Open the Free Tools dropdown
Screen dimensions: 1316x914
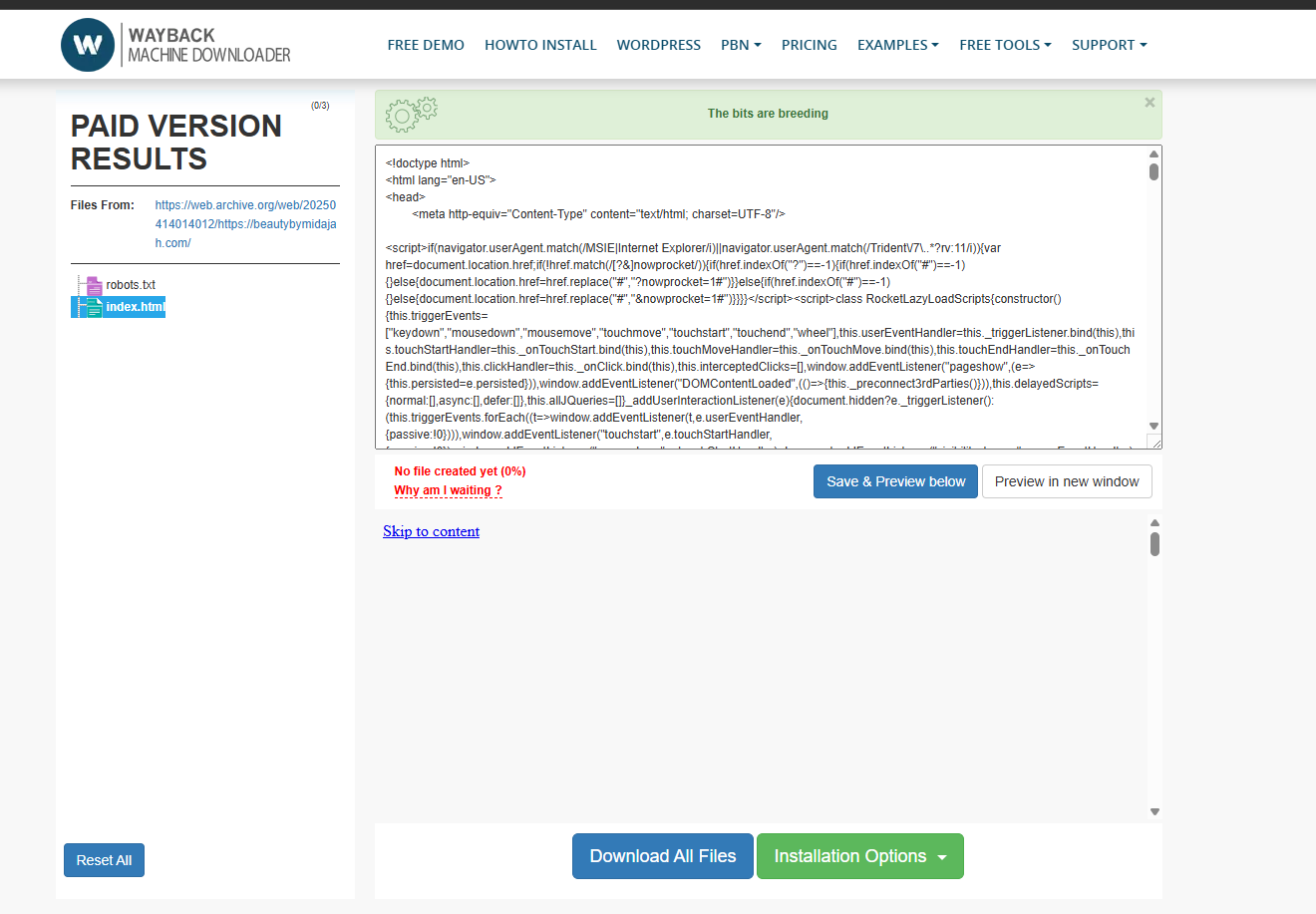[1005, 45]
